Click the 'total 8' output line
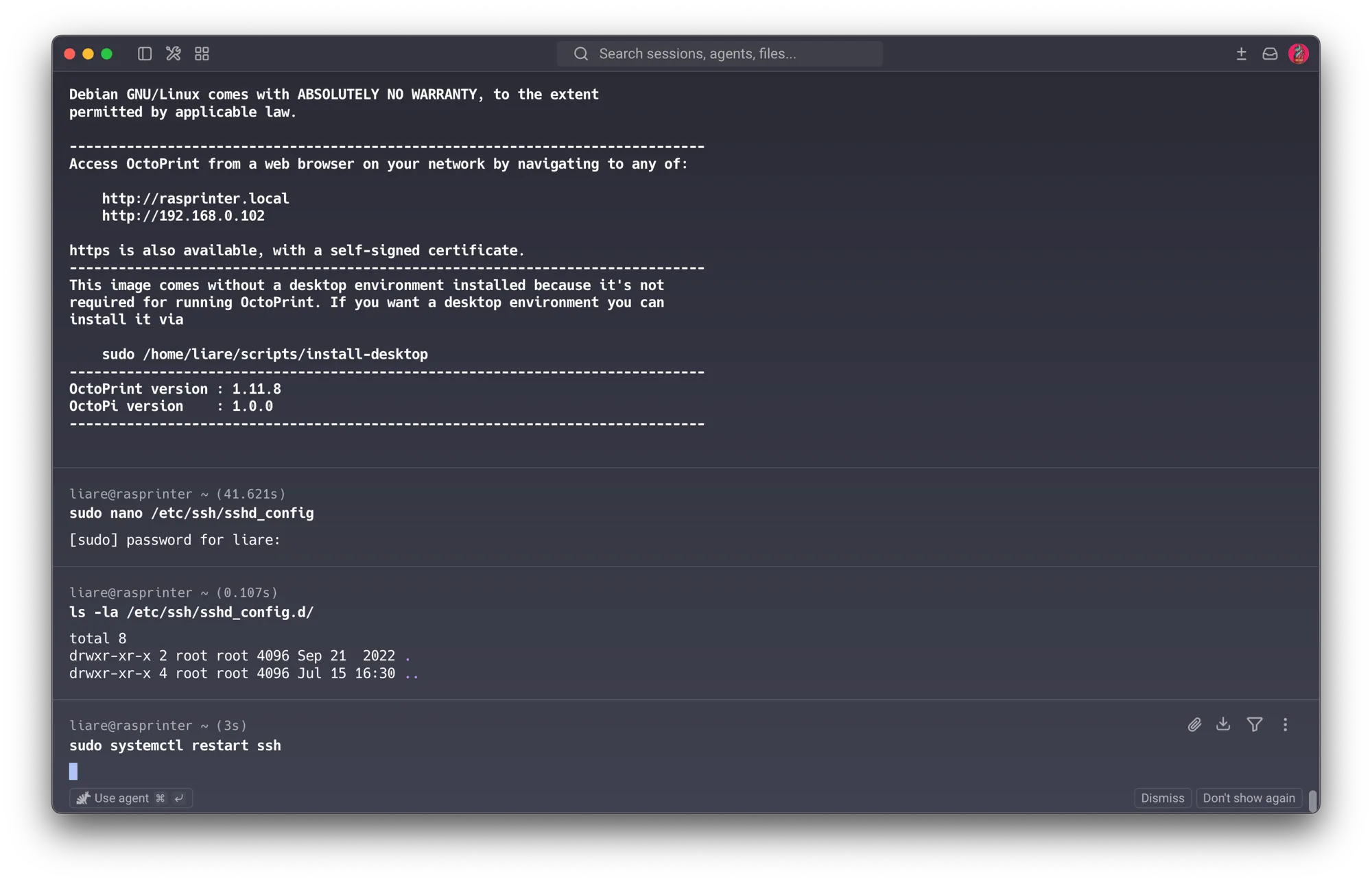Viewport: 1372px width, 882px height. (x=98, y=639)
